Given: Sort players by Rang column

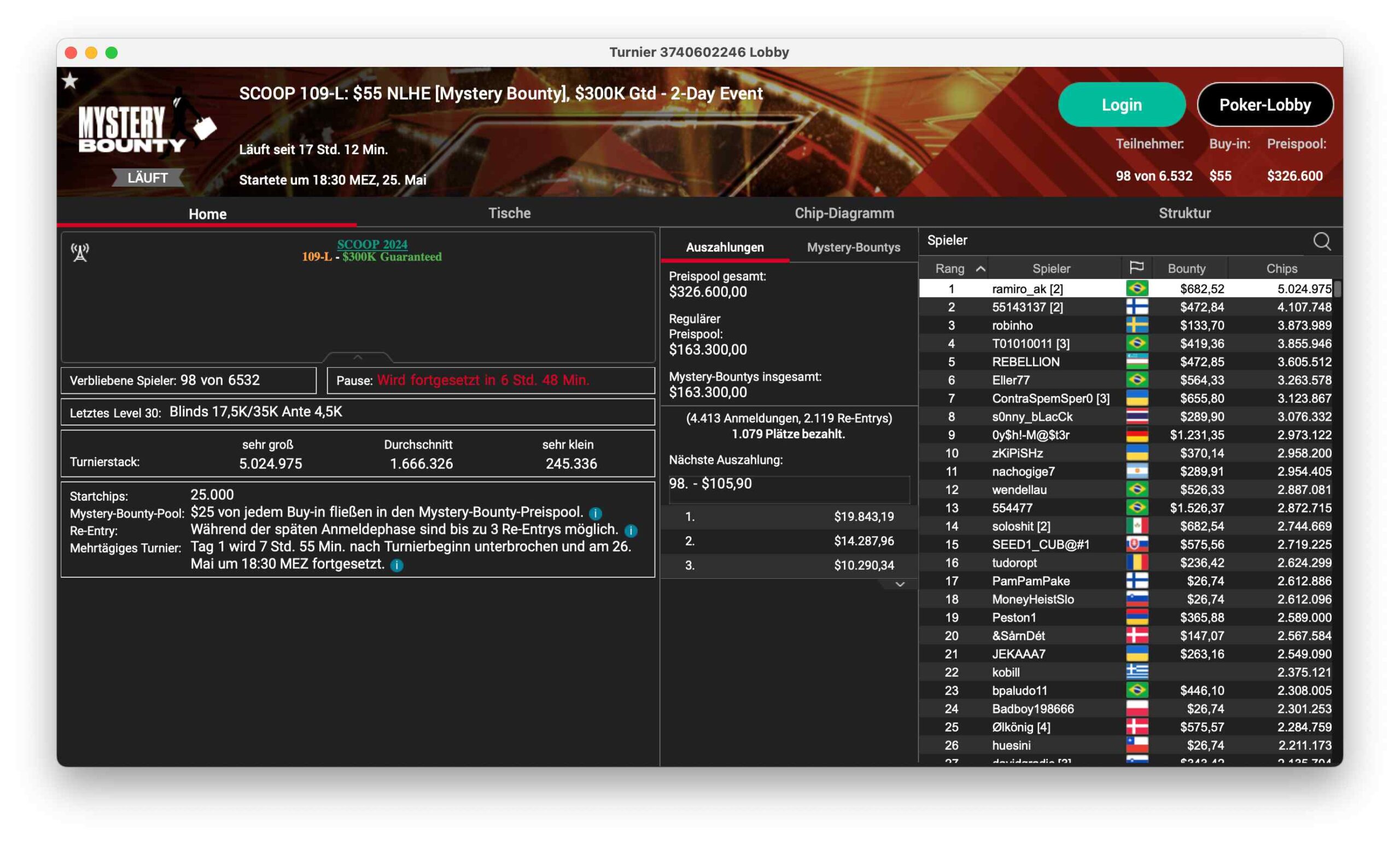Looking at the screenshot, I should (x=958, y=269).
